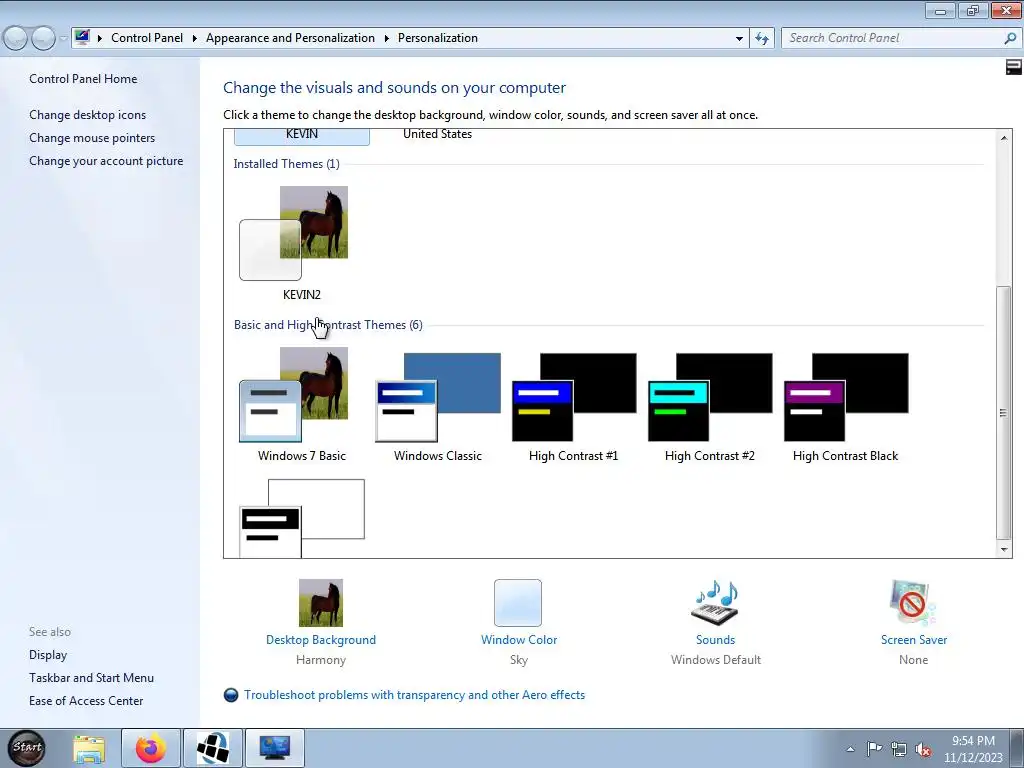
Task: Select the KEVIN theme at list top
Action: (x=302, y=135)
